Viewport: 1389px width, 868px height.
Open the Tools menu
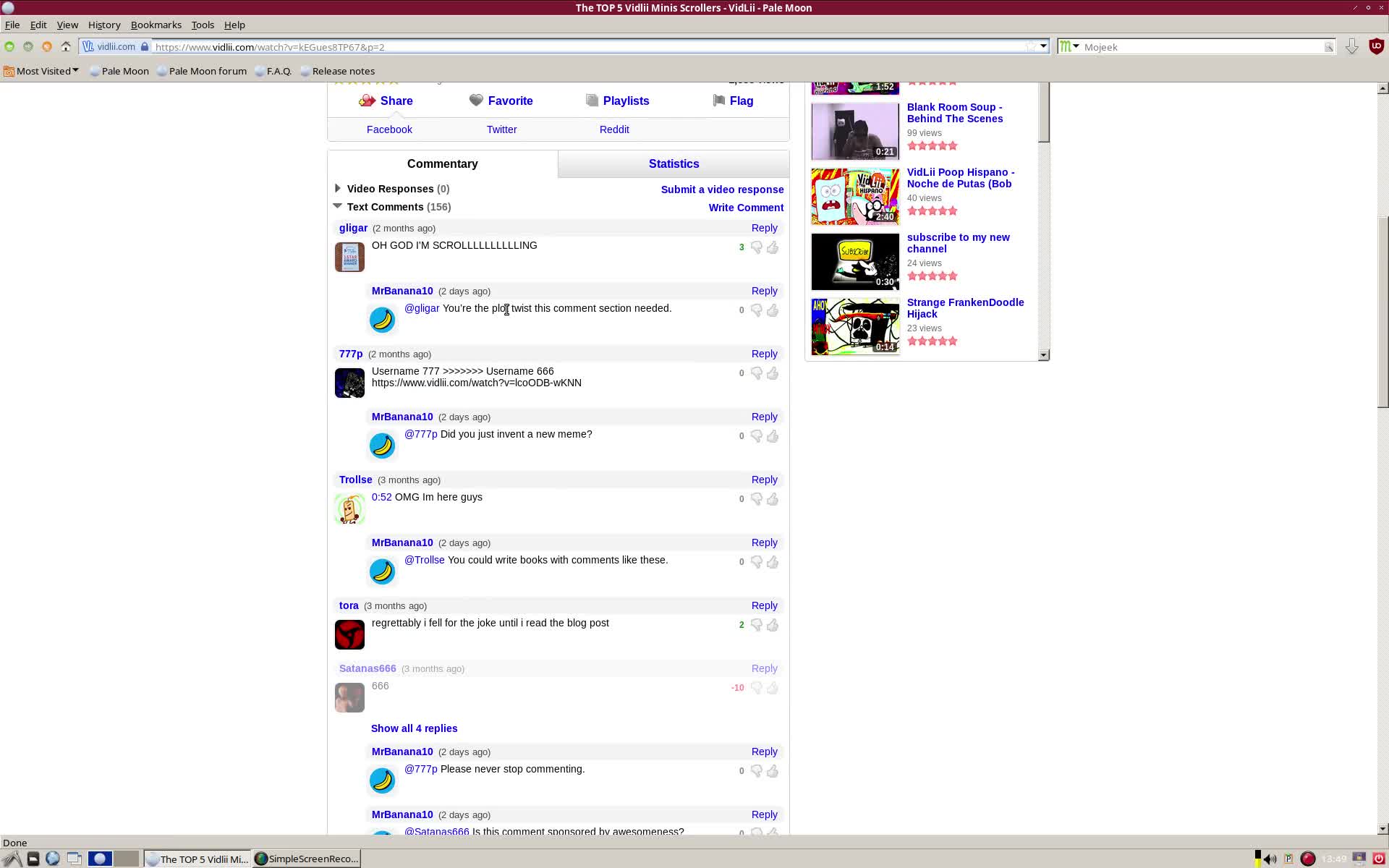(203, 25)
